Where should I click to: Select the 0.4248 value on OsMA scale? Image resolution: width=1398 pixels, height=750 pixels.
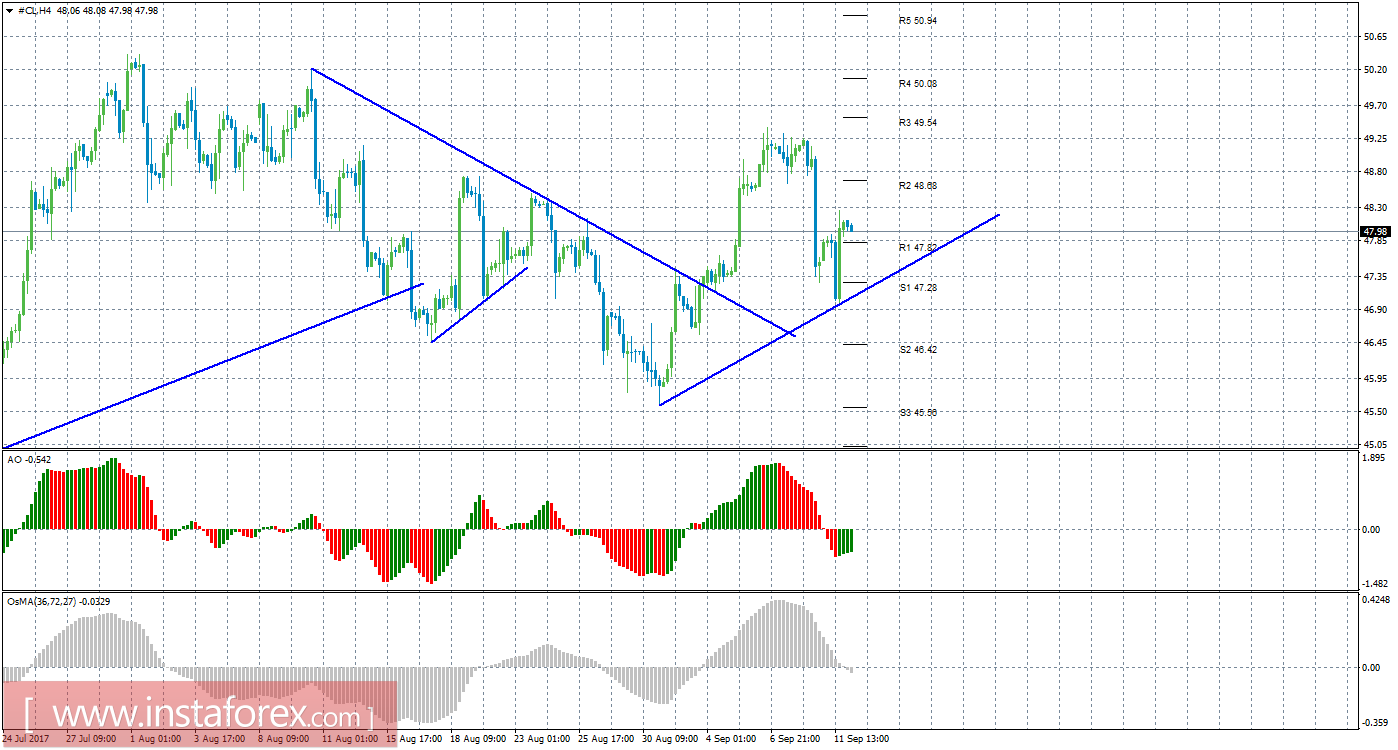click(1376, 601)
